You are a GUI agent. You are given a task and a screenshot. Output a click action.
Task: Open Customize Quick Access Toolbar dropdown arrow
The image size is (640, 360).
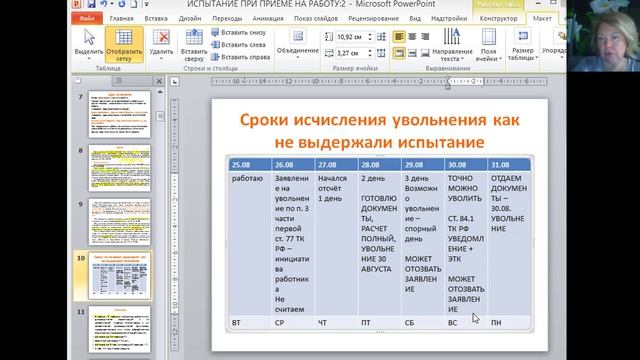[x=147, y=4]
